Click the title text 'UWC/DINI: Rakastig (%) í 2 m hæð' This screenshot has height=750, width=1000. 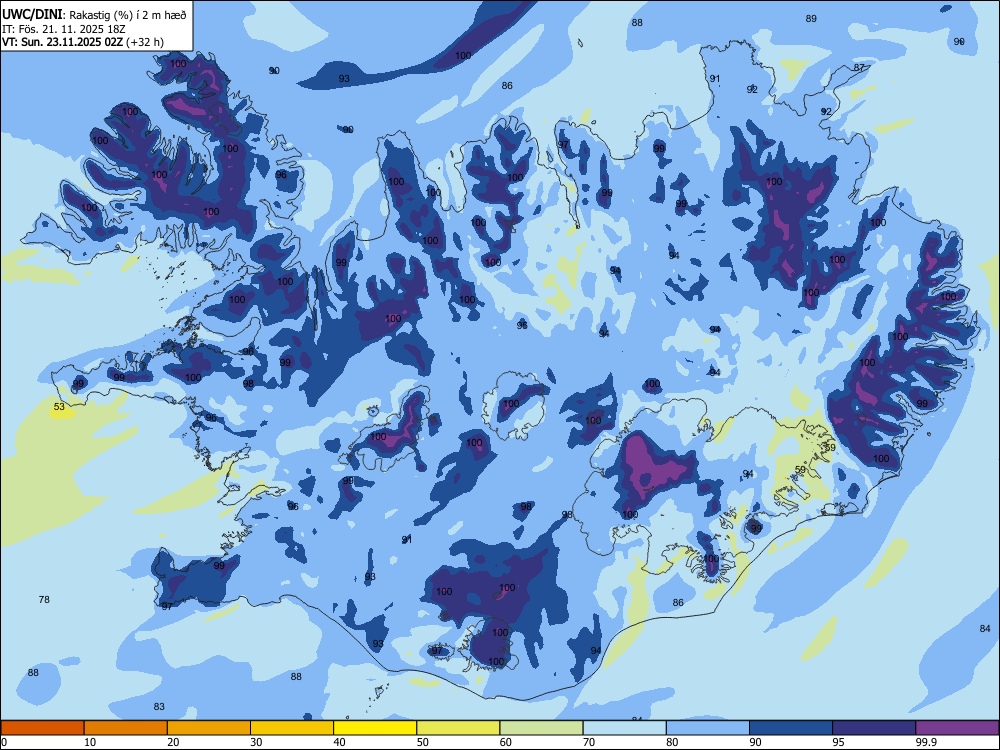click(x=94, y=15)
